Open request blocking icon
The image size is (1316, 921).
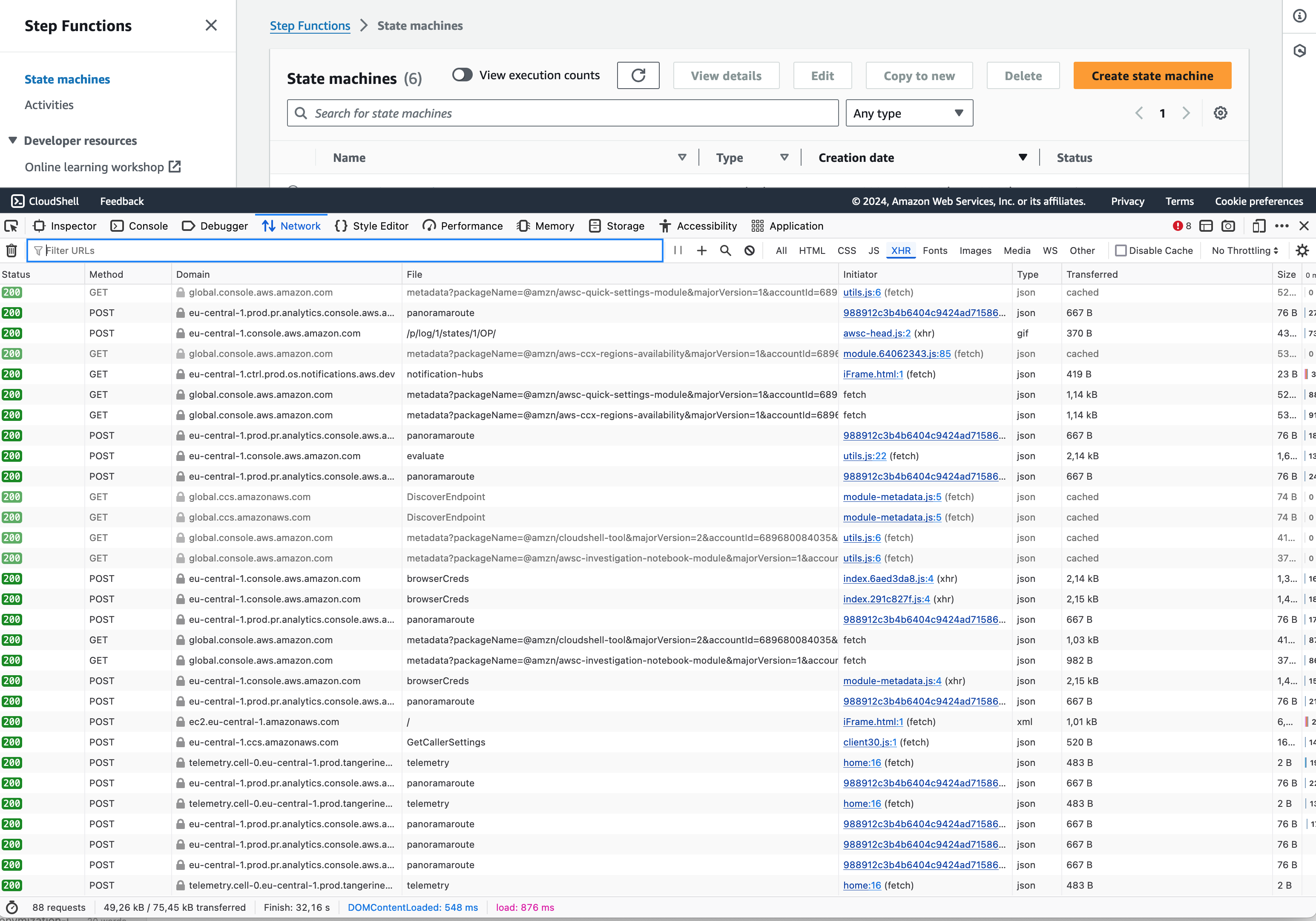(750, 250)
